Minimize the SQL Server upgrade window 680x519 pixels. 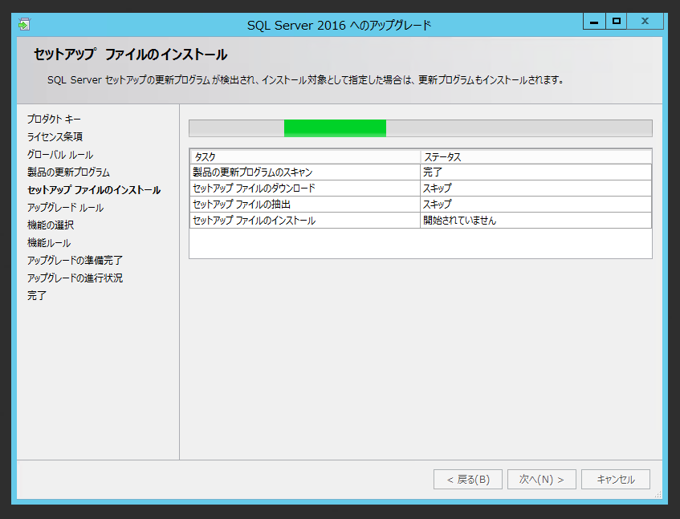click(594, 21)
